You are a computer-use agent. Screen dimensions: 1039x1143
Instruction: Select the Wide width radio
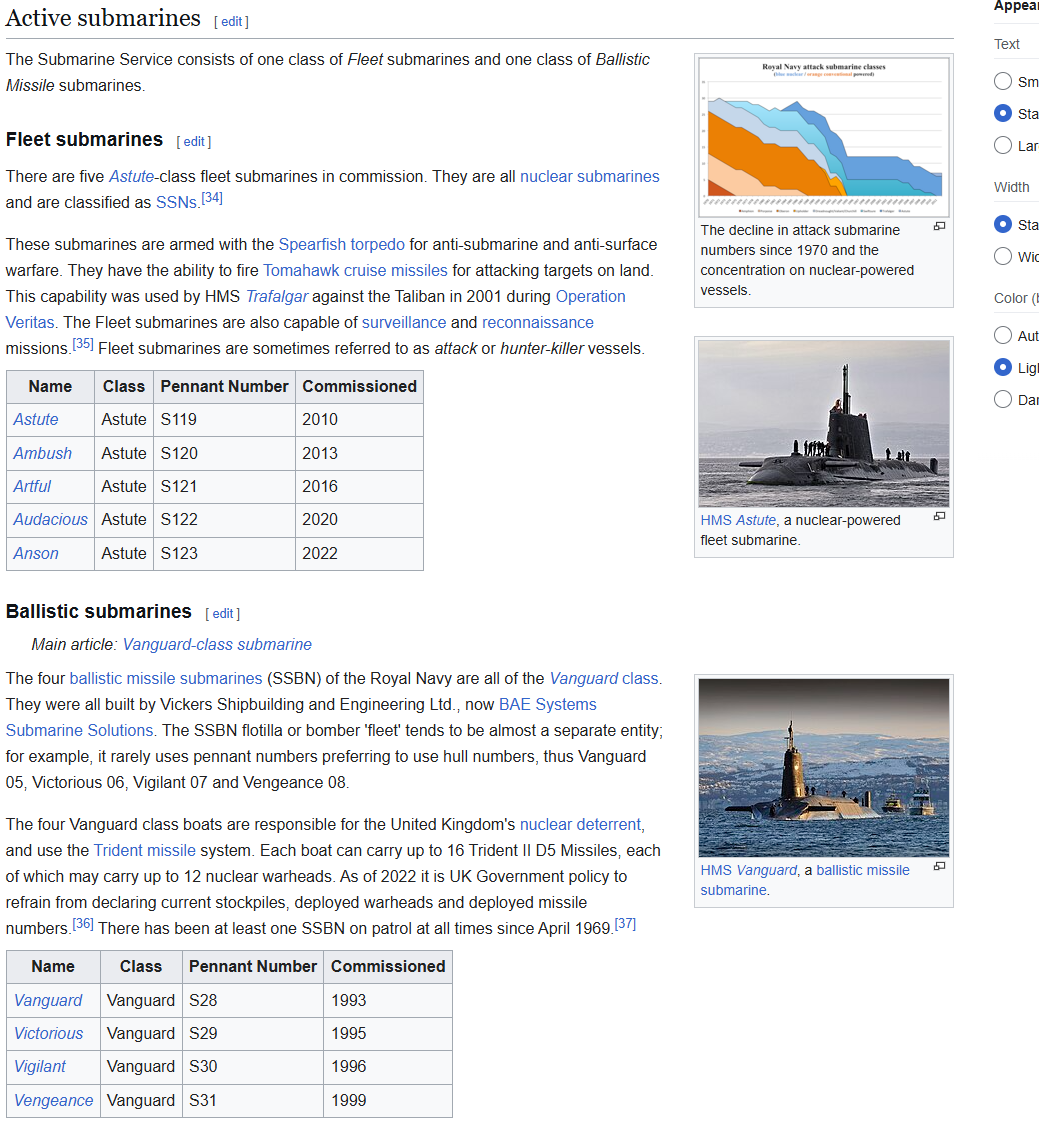click(1003, 256)
